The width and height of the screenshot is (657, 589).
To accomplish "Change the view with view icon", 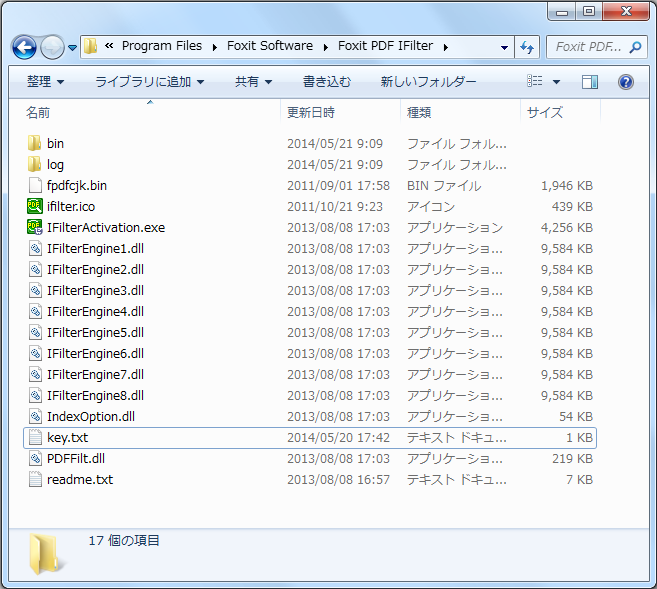I will [535, 81].
